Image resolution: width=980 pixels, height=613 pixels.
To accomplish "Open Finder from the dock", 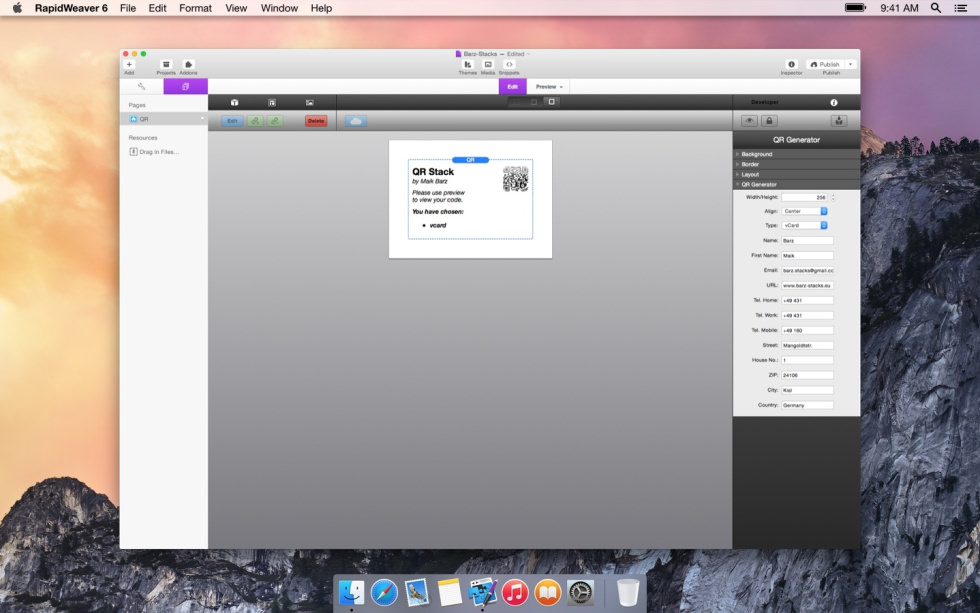I will (351, 592).
